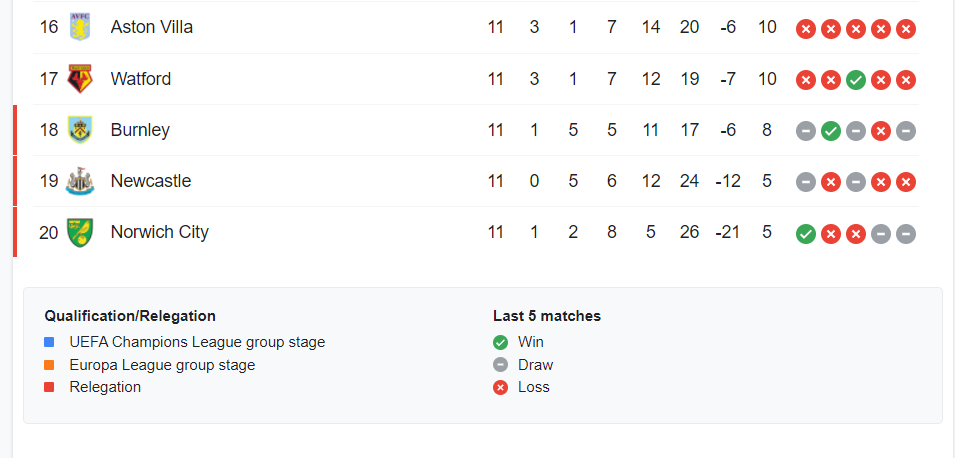This screenshot has width=955, height=458.
Task: Click the Win legend checkmark icon
Action: (x=501, y=342)
